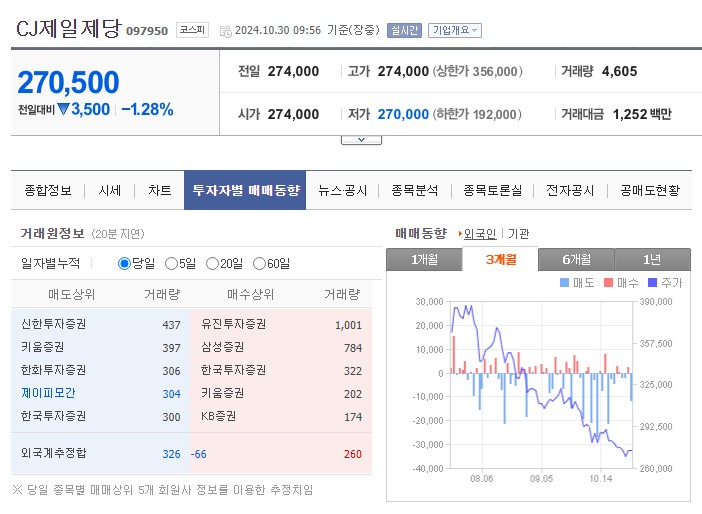The height and width of the screenshot is (514, 702).
Task: Select the 5일 radio button
Action: tap(171, 264)
